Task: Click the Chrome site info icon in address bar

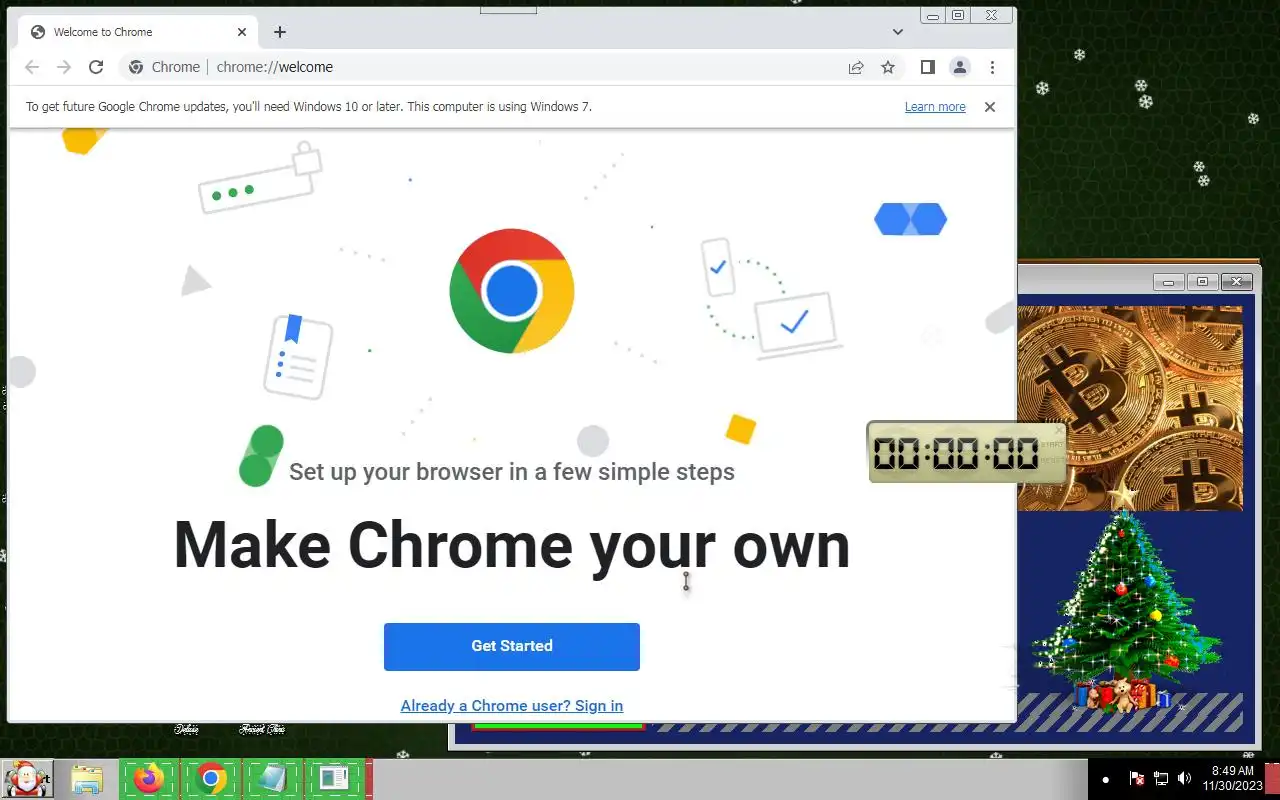Action: coord(136,67)
